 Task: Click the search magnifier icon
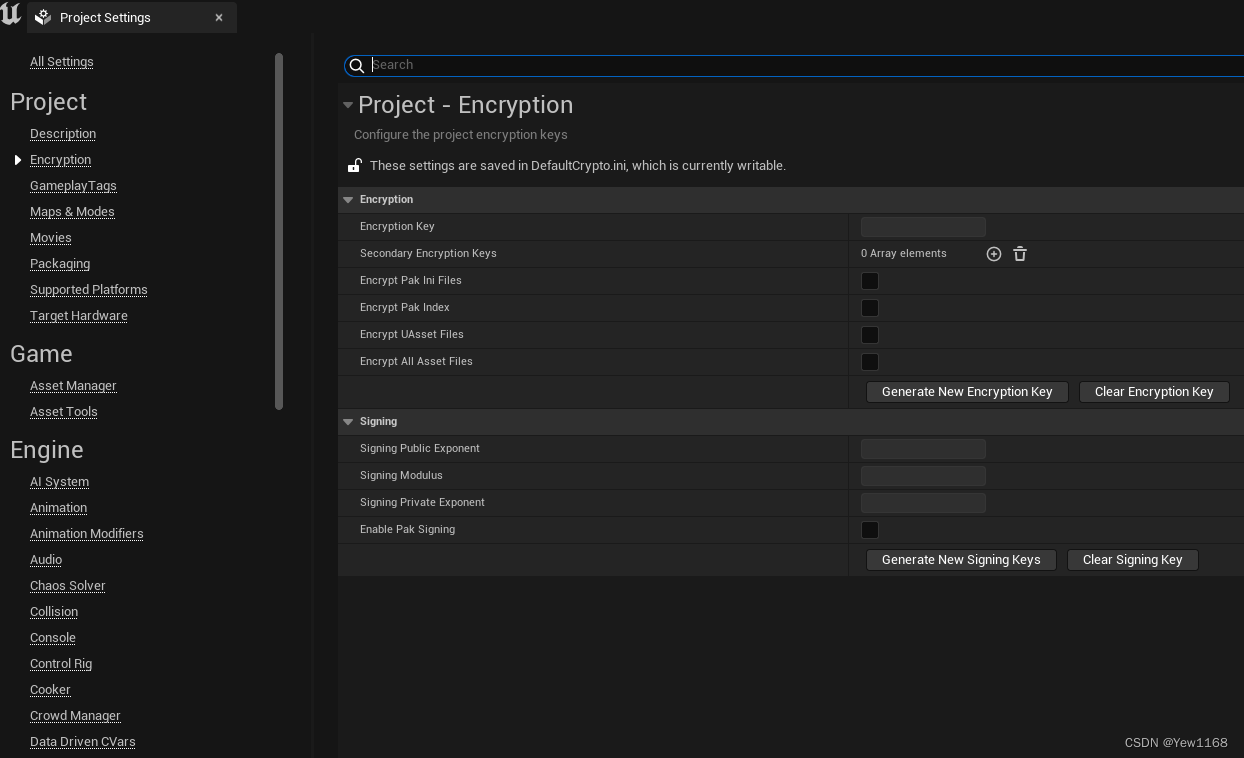pos(357,65)
